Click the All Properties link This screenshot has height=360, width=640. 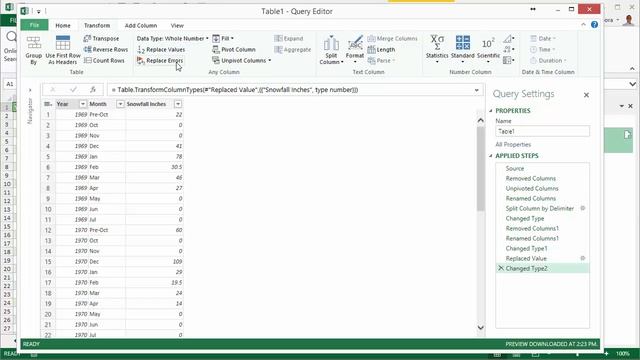point(513,144)
